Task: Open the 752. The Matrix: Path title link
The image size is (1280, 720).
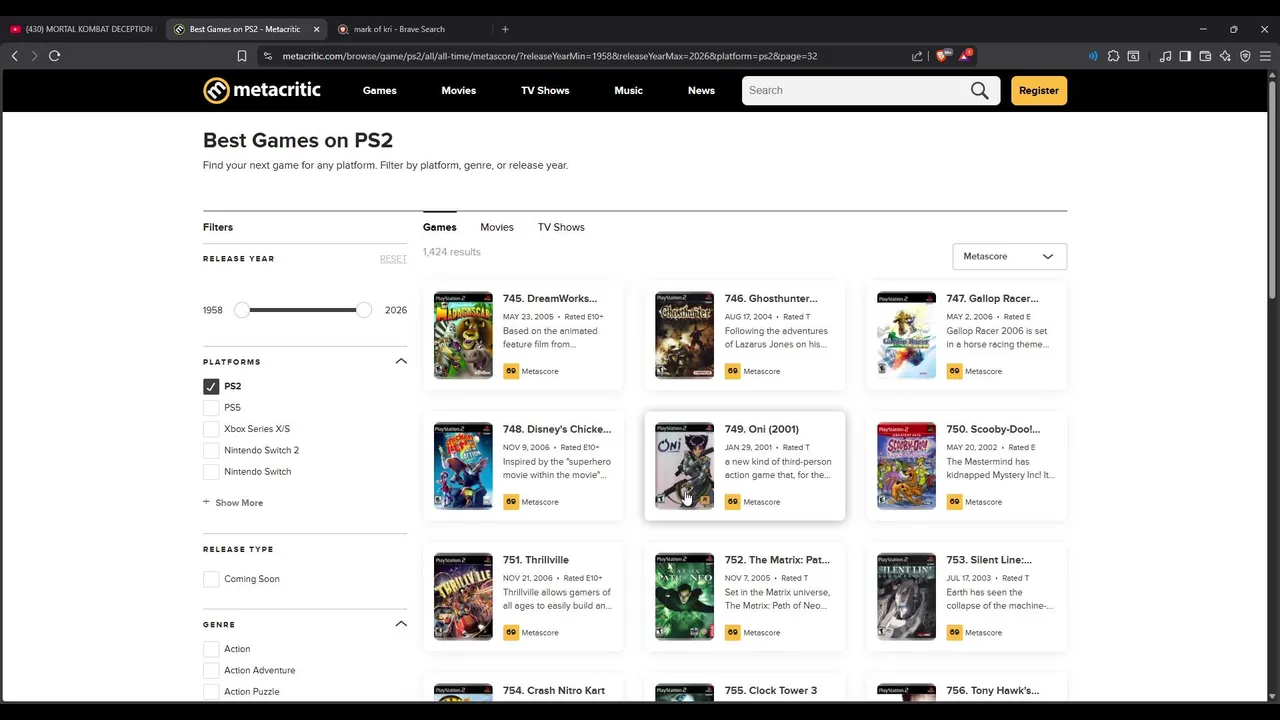Action: click(x=777, y=560)
